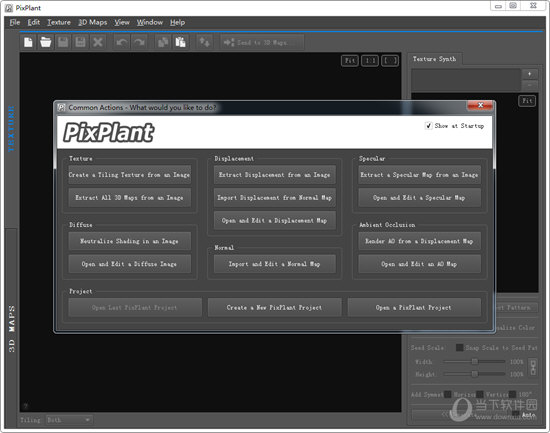The image size is (550, 433).
Task: Switch to the 3D MAPS side tab
Action: pos(12,328)
